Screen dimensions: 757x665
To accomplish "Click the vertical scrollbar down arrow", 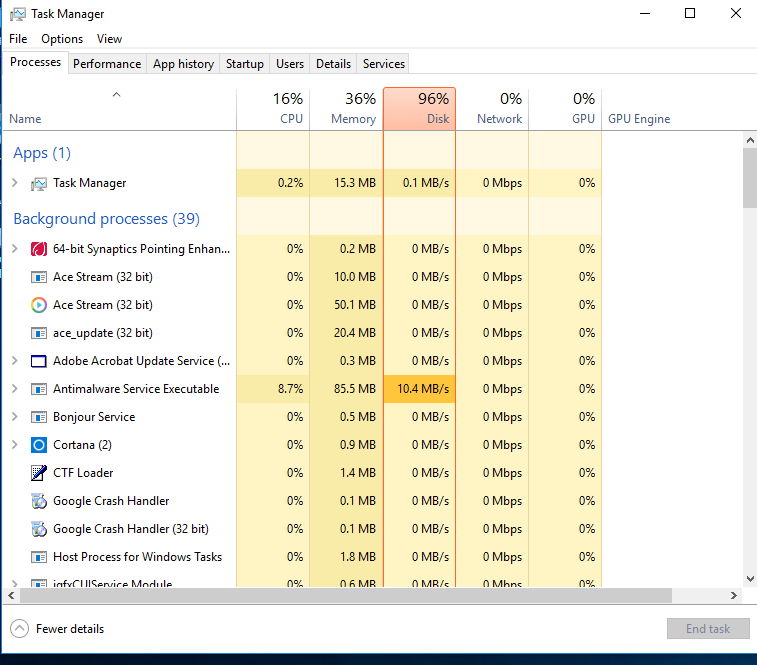I will [750, 579].
